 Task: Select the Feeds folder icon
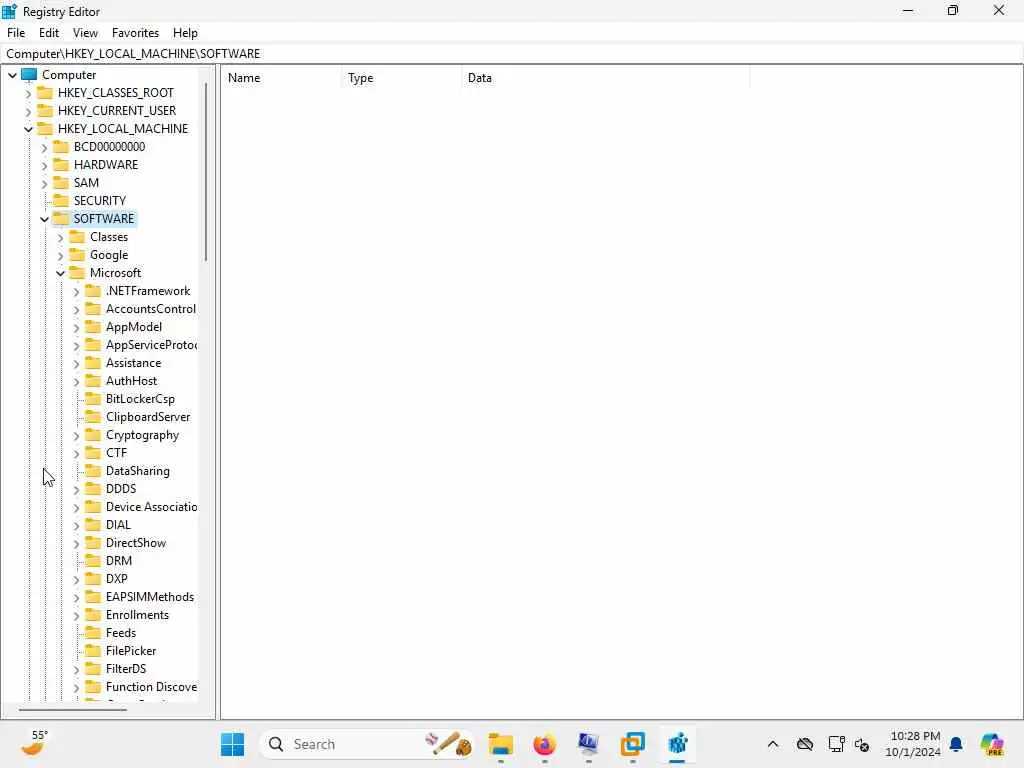(93, 632)
